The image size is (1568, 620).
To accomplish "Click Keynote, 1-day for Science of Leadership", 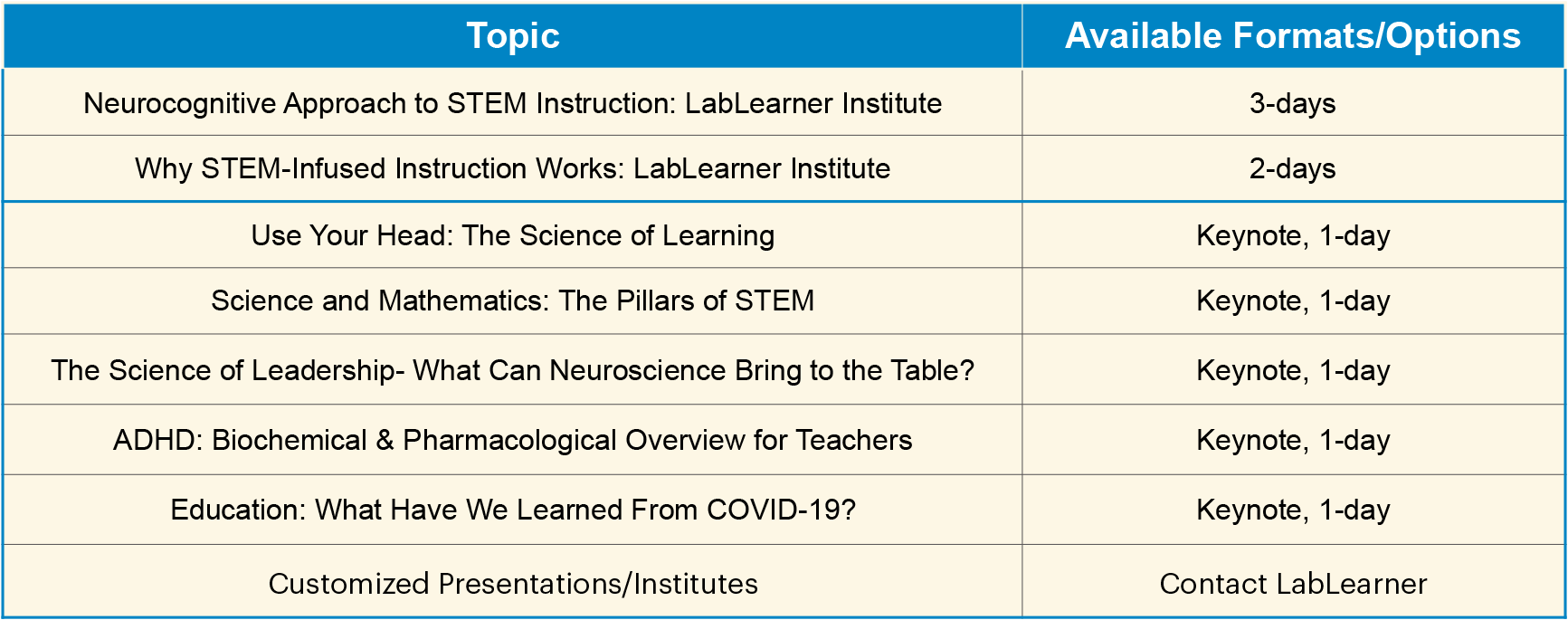I will (x=1293, y=370).
